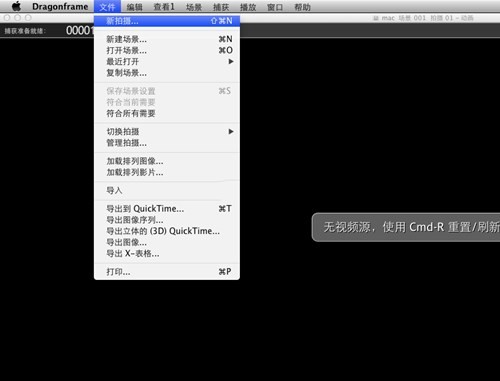This screenshot has height=381, width=500.
Task: Open the 播放 menu
Action: pyautogui.click(x=248, y=7)
